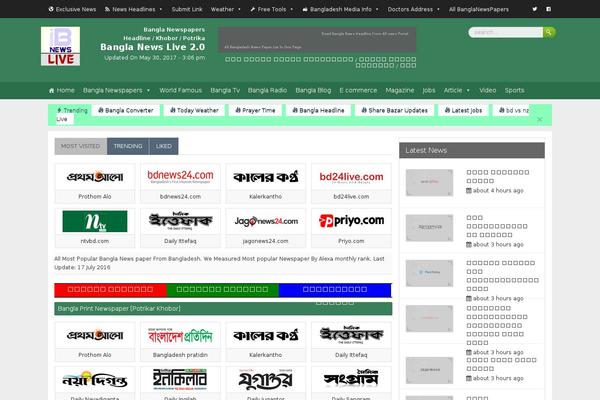The width and height of the screenshot is (600, 400).
Task: Open Daily Ittefaq logo in print newspaper section
Action: point(351,335)
